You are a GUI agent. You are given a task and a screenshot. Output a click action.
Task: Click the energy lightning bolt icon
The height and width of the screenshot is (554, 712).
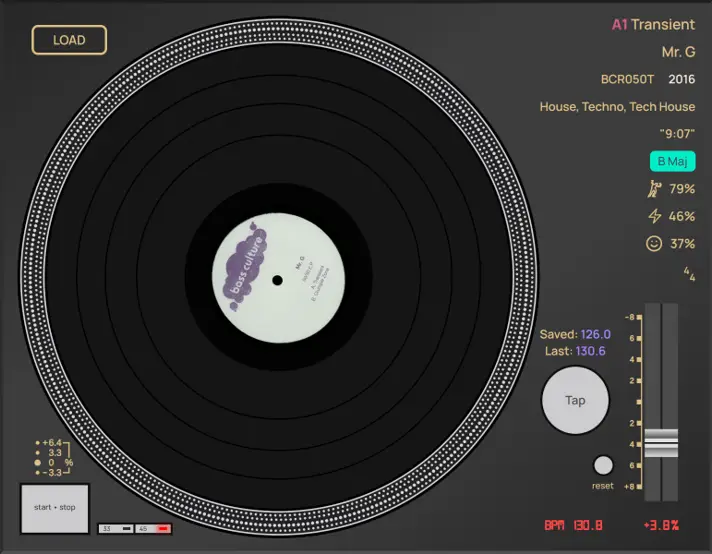[x=655, y=216]
